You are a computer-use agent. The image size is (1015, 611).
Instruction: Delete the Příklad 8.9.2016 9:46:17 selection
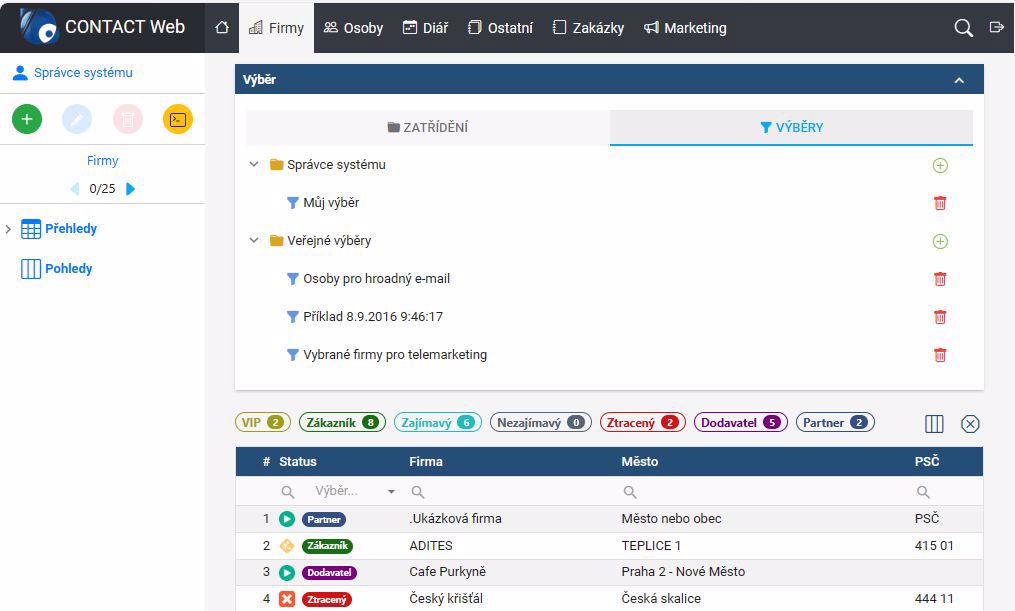click(x=940, y=317)
